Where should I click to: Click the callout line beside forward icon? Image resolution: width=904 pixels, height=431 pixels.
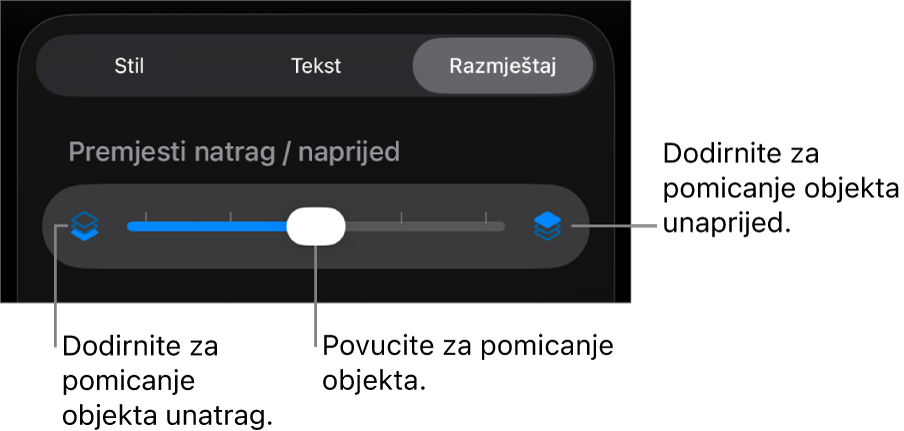pos(614,226)
